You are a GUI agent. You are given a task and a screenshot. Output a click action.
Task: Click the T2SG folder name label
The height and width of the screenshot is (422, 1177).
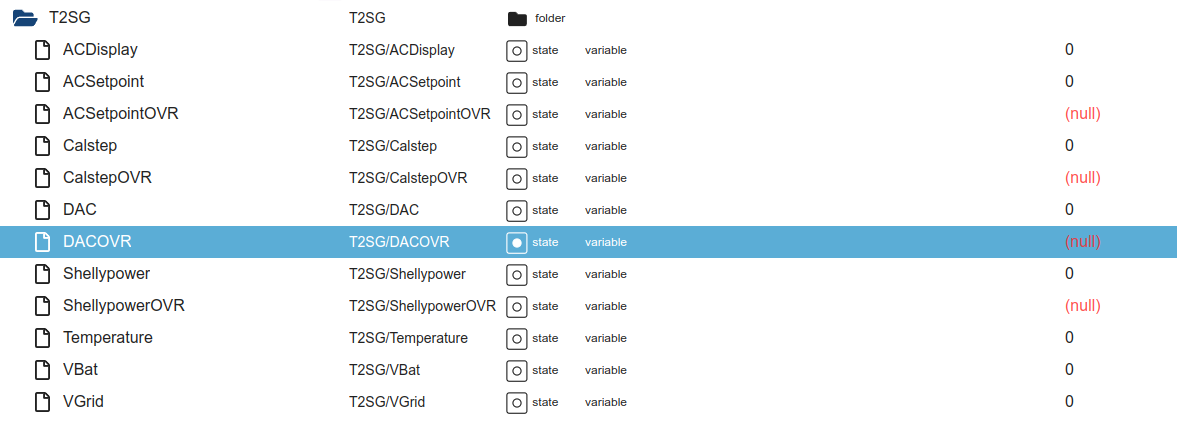click(69, 18)
